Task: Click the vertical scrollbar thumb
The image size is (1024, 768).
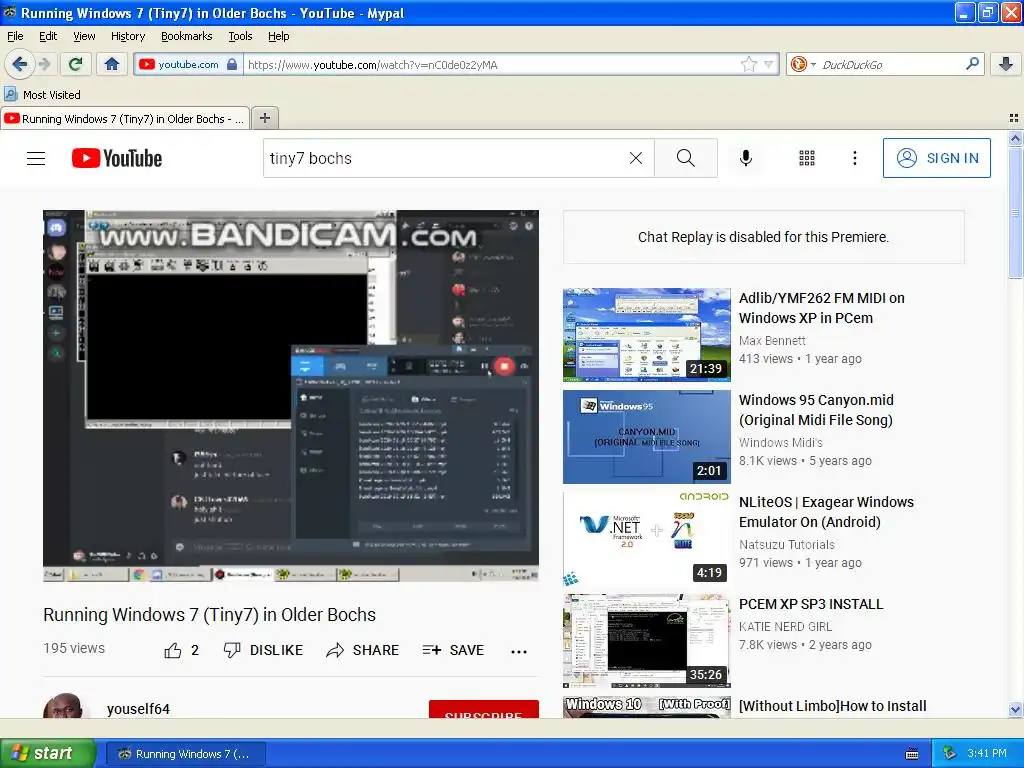Action: (1015, 212)
